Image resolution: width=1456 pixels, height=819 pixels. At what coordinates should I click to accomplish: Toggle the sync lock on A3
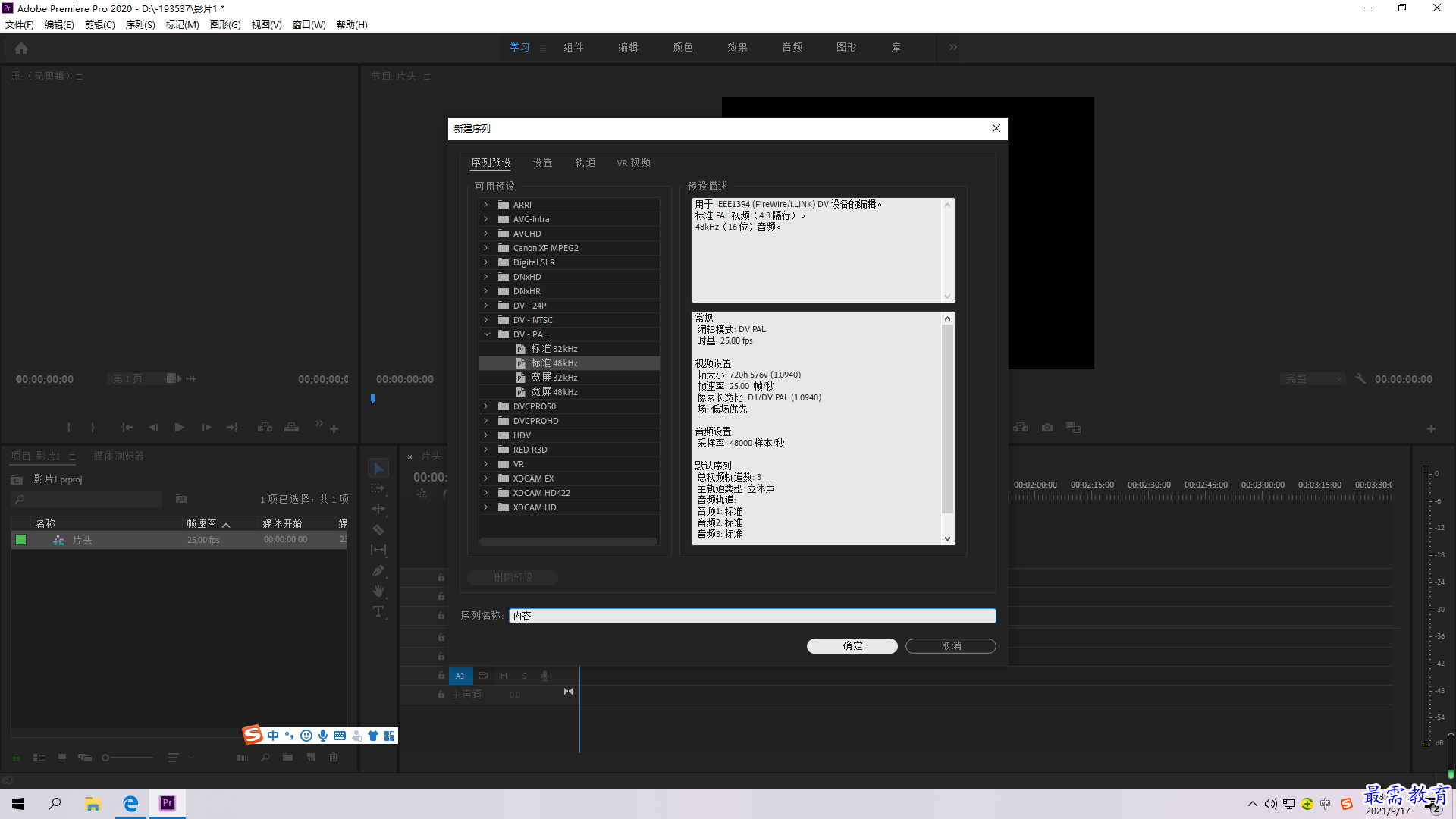coord(483,676)
